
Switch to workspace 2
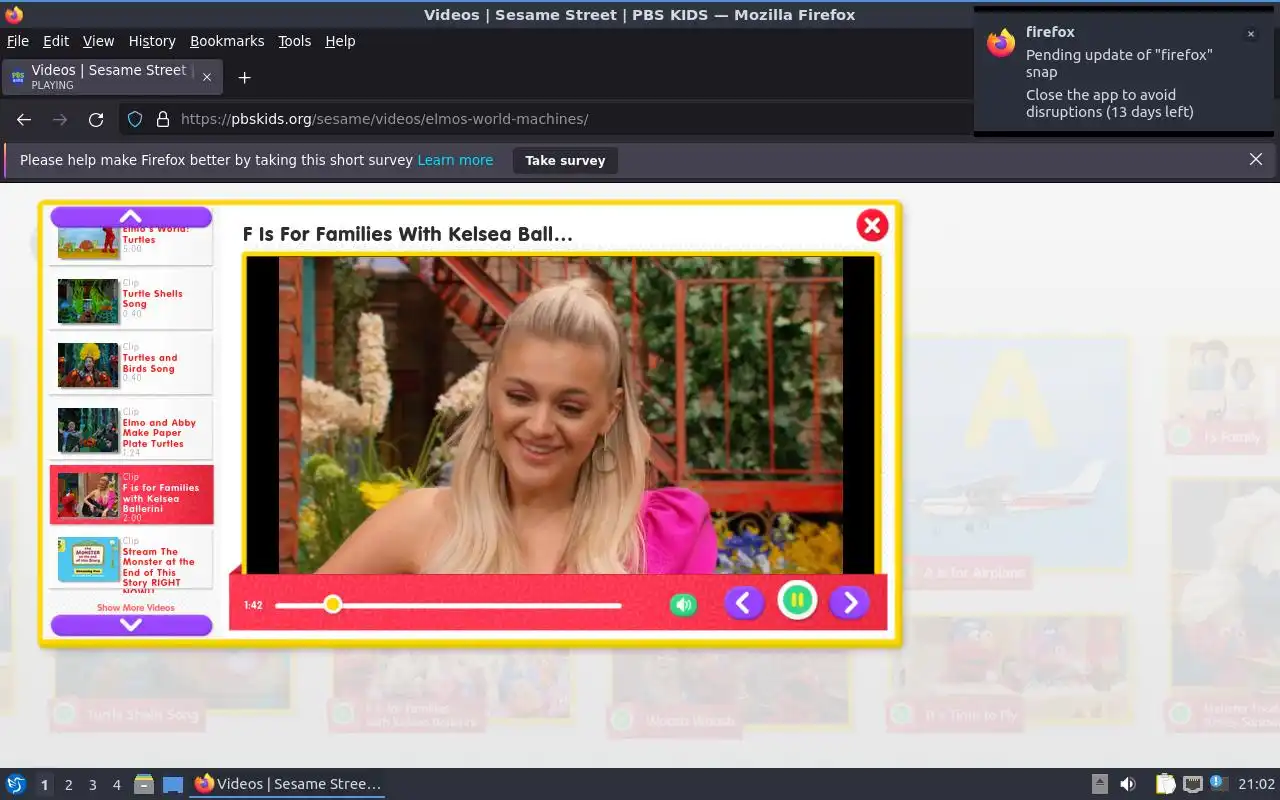point(68,785)
